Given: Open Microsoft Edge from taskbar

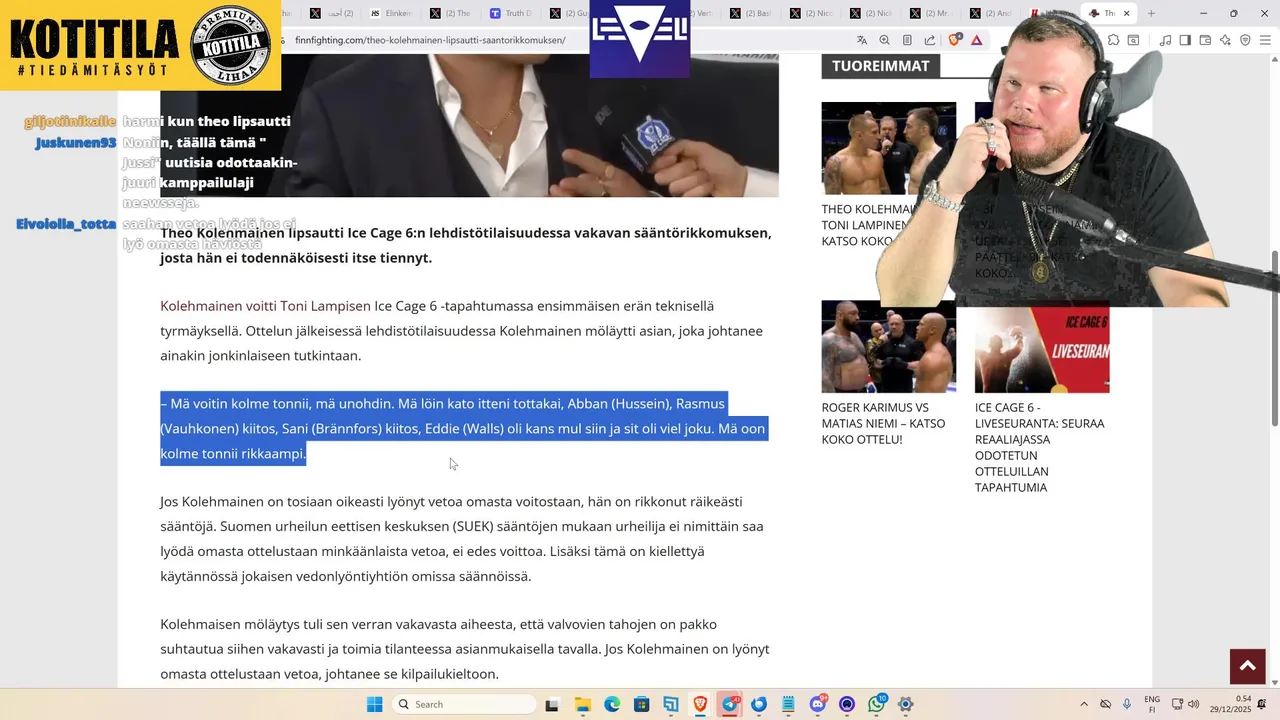Looking at the screenshot, I should tap(611, 704).
